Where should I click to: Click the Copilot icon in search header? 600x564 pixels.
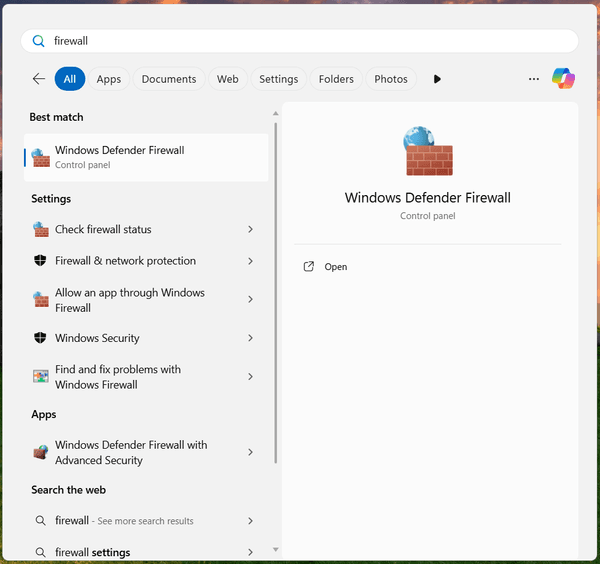[564, 79]
